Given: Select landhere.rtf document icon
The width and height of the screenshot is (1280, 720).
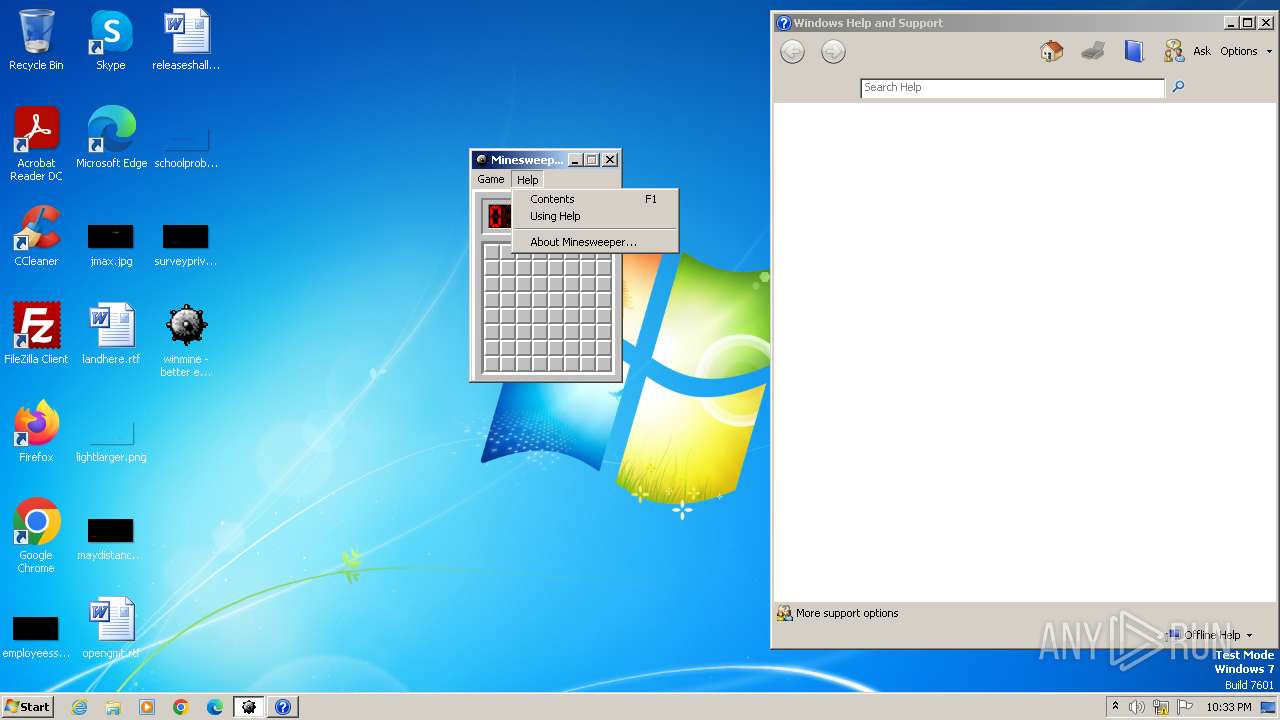Looking at the screenshot, I should [111, 334].
